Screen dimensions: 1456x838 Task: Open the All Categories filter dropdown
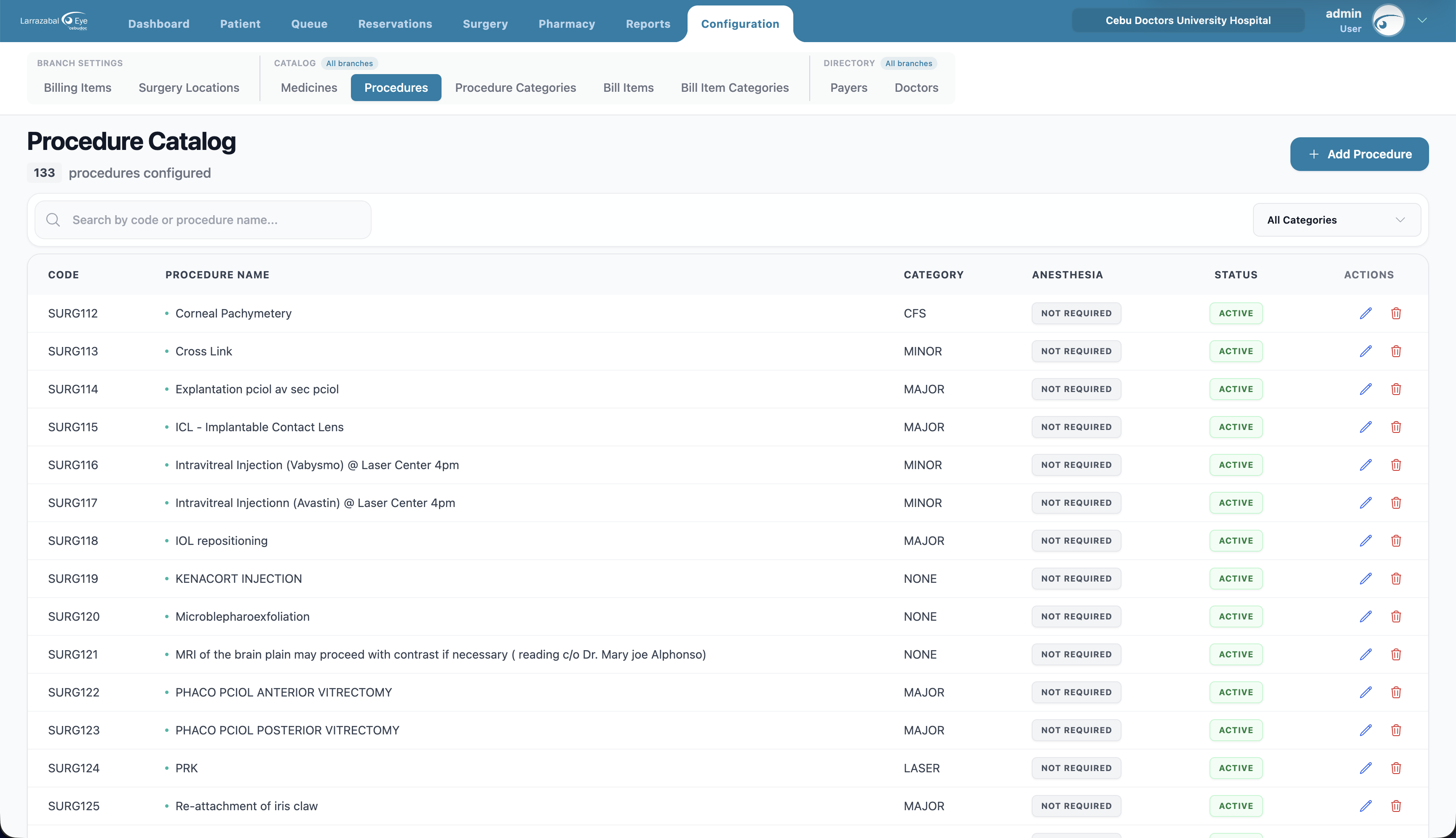click(x=1336, y=220)
